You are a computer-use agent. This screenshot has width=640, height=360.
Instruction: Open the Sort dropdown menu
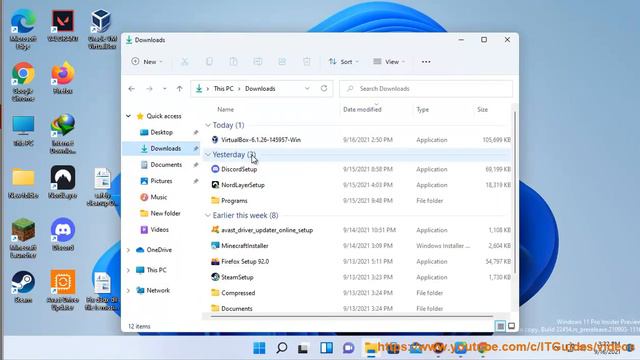[344, 62]
